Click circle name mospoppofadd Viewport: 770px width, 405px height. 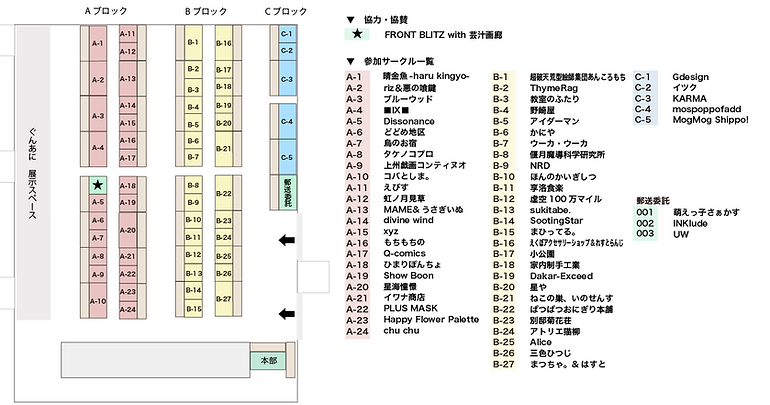[706, 109]
